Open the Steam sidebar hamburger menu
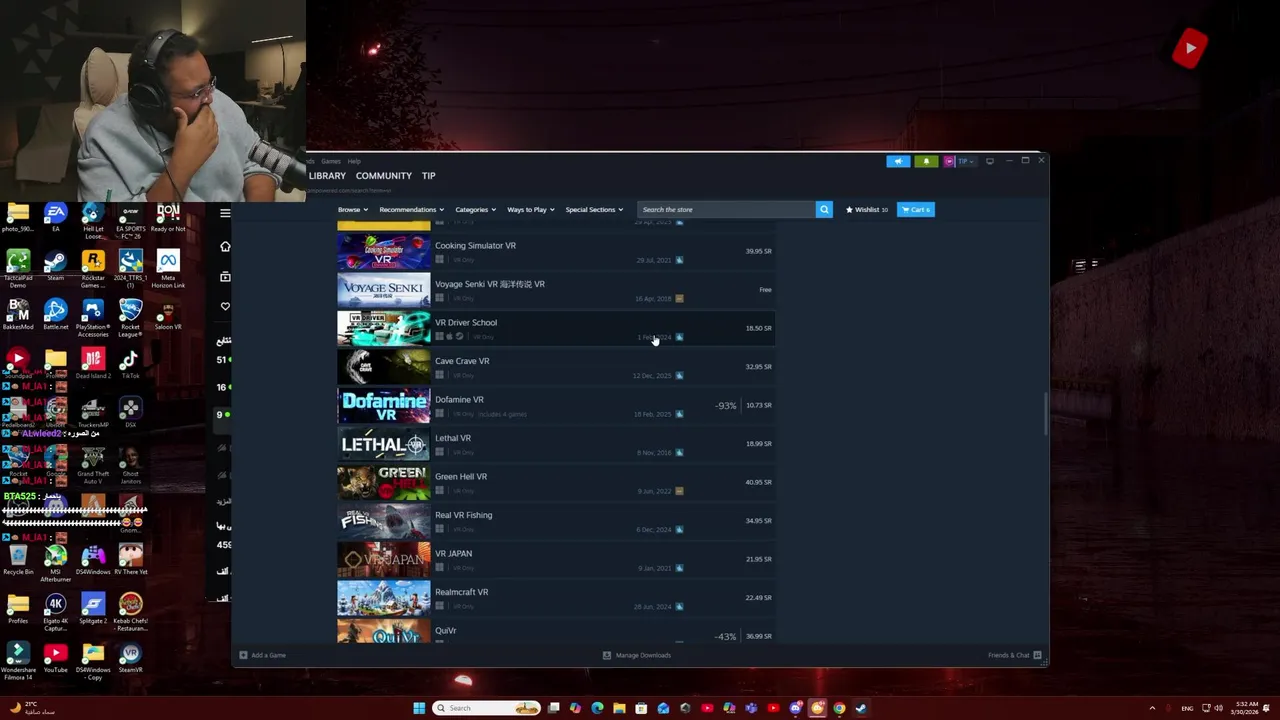Screen dimensions: 1280x720 click(x=225, y=213)
